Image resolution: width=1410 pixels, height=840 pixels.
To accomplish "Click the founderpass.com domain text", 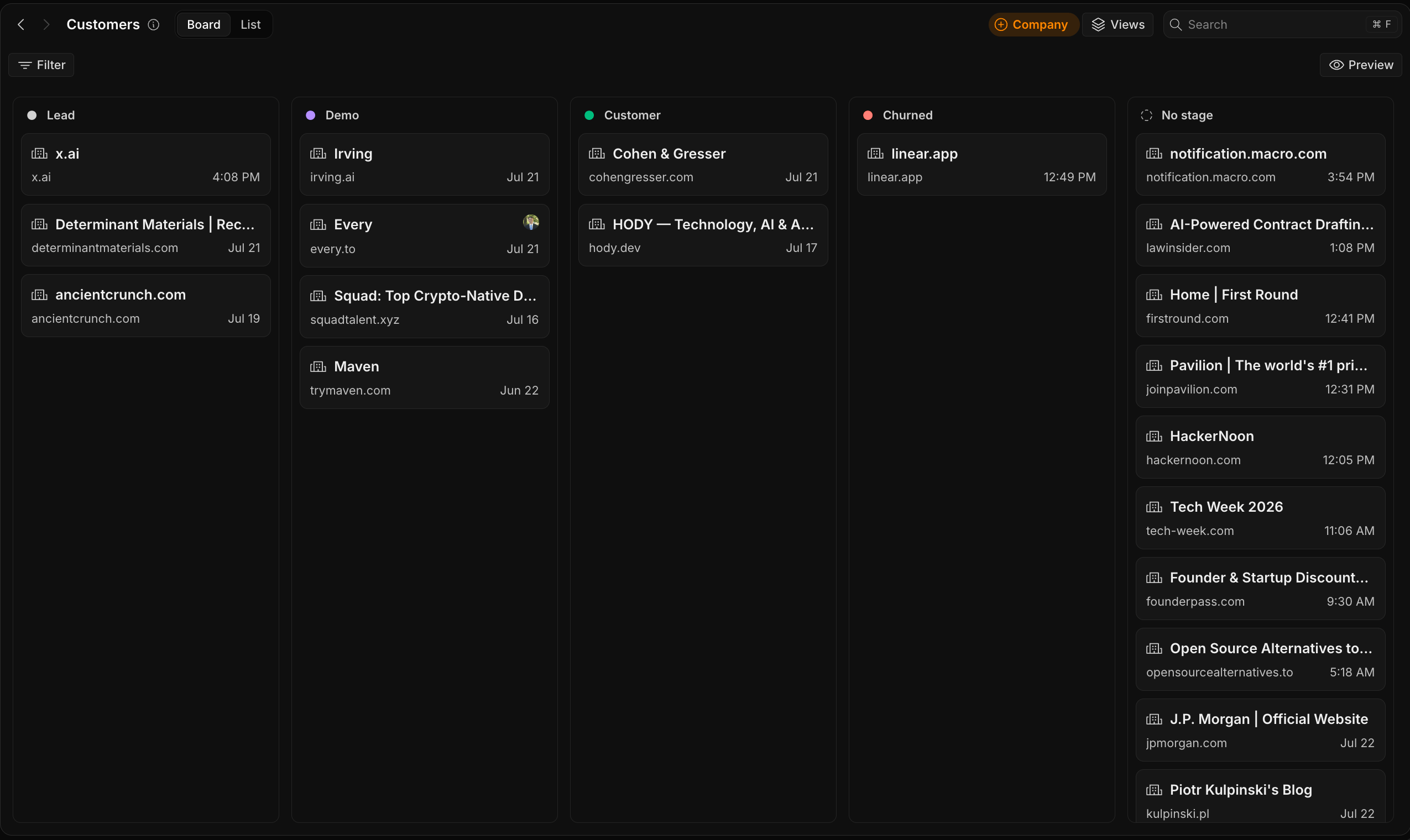I will pyautogui.click(x=1195, y=602).
